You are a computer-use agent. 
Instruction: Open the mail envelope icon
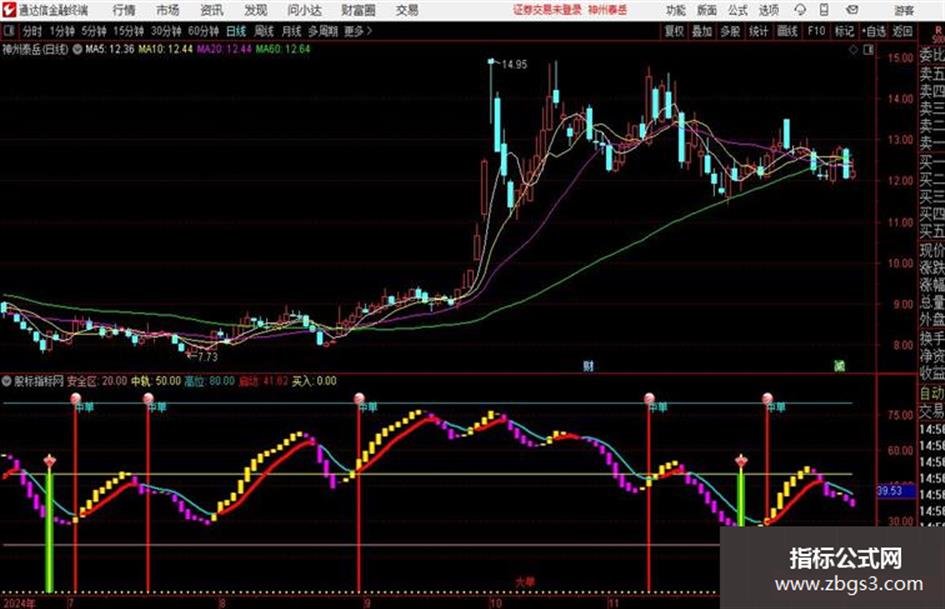click(x=852, y=10)
